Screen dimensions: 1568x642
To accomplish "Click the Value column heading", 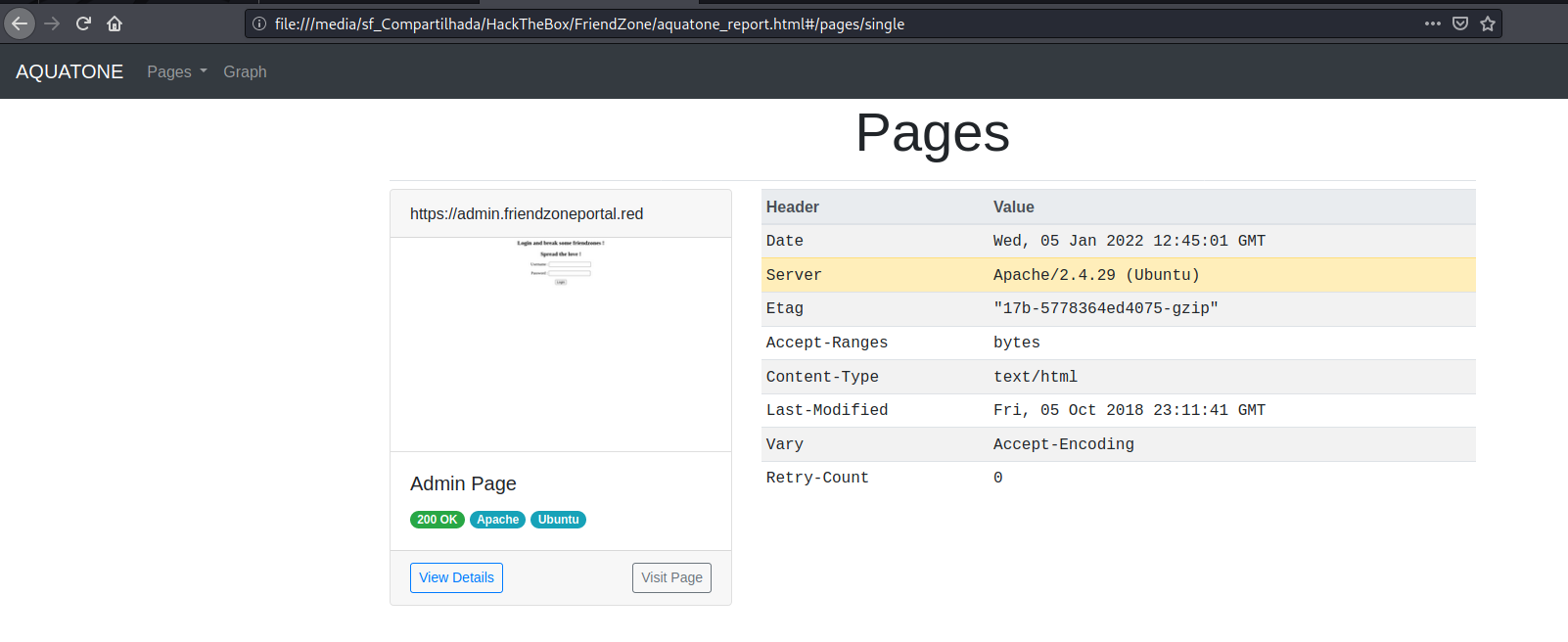I will tap(1014, 206).
